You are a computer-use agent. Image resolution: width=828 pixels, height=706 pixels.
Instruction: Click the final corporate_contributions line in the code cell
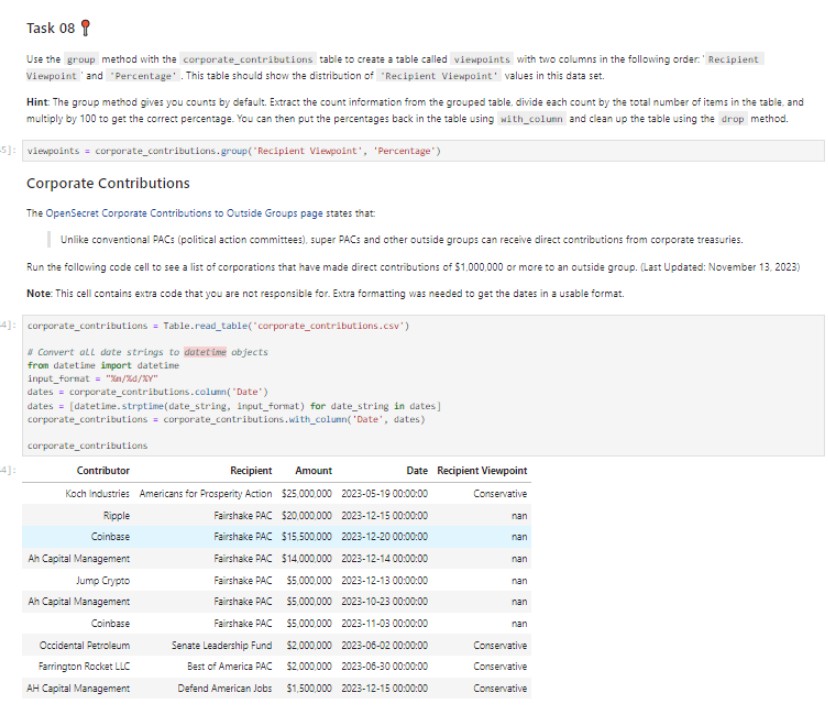click(88, 446)
